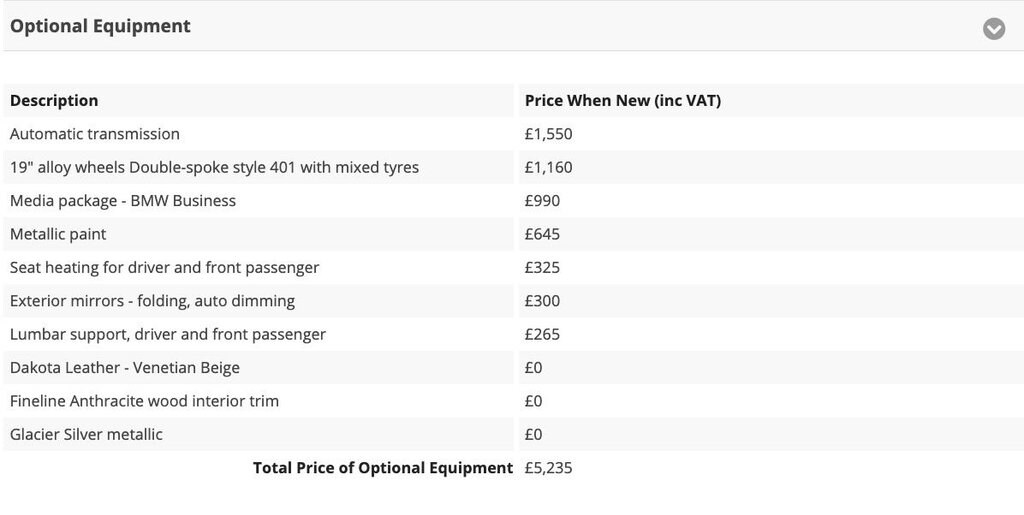Image resolution: width=1024 pixels, height=515 pixels.
Task: Click the Description column header
Action: [x=54, y=100]
